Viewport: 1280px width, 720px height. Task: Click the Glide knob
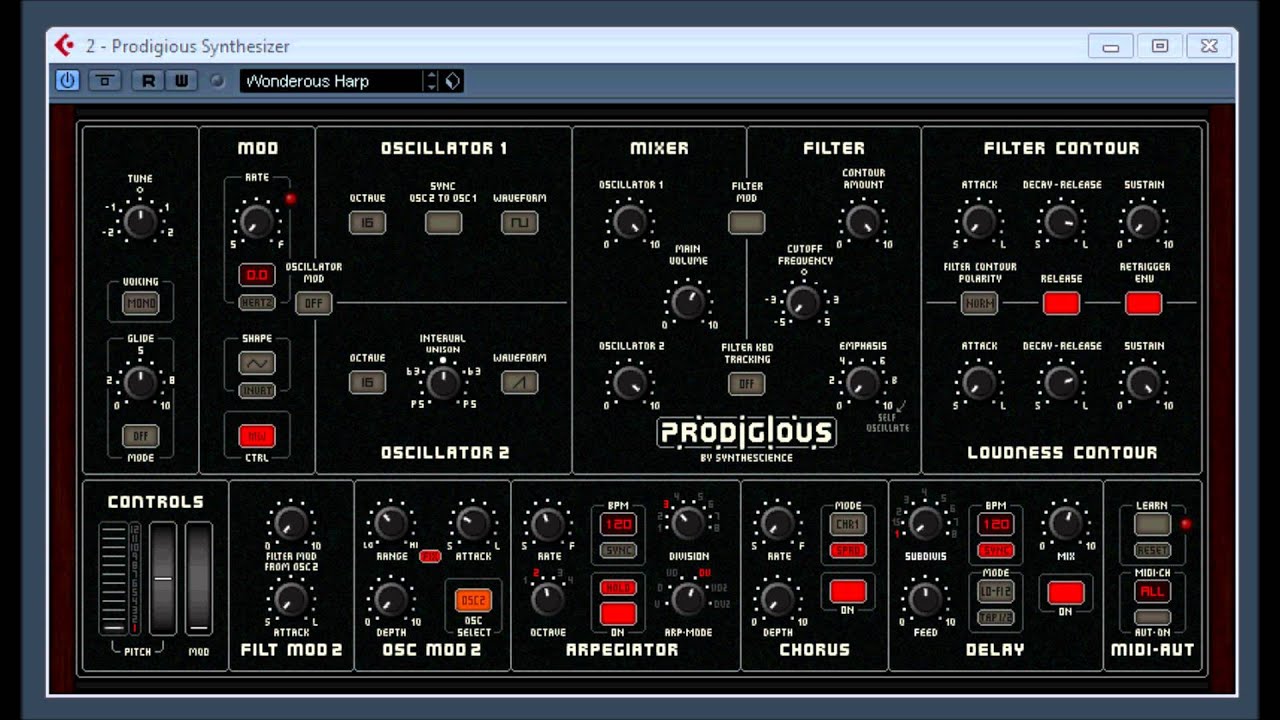(x=140, y=381)
